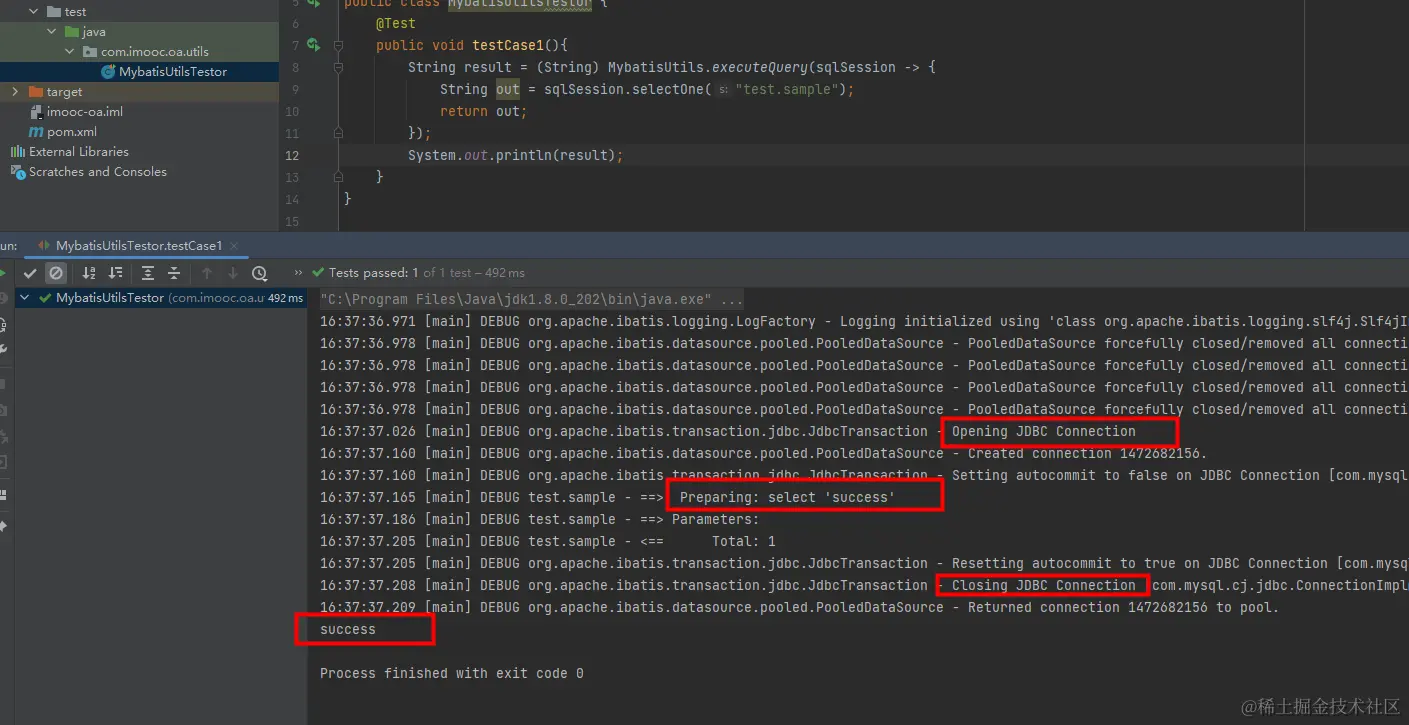Fold lambda block at line 8

point(338,68)
